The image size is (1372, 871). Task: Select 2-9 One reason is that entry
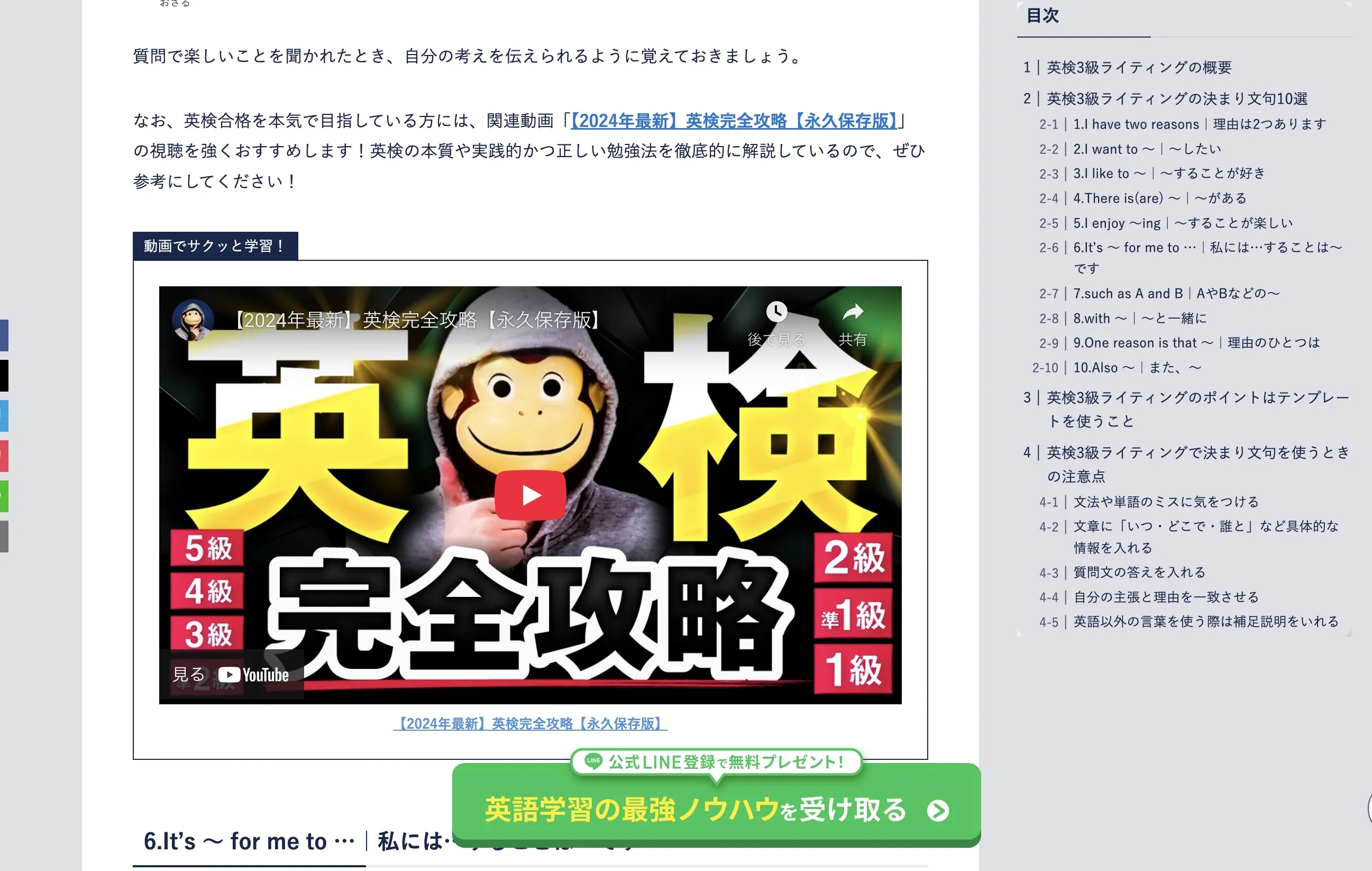click(1196, 343)
